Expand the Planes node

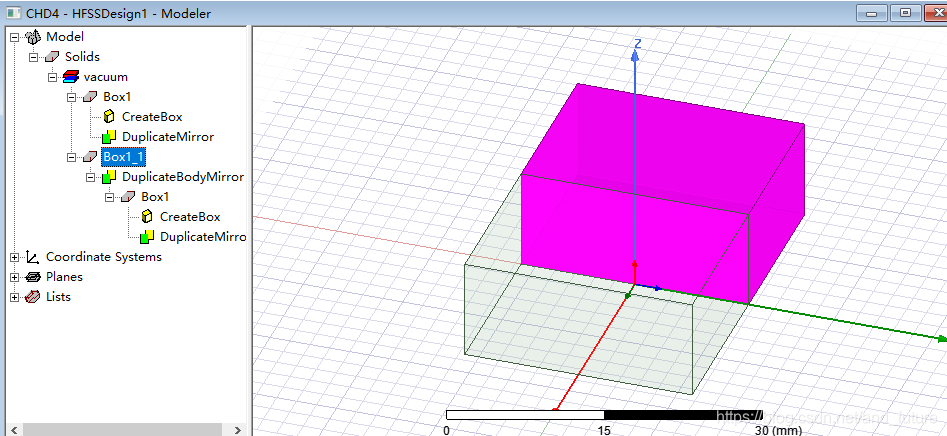point(15,277)
